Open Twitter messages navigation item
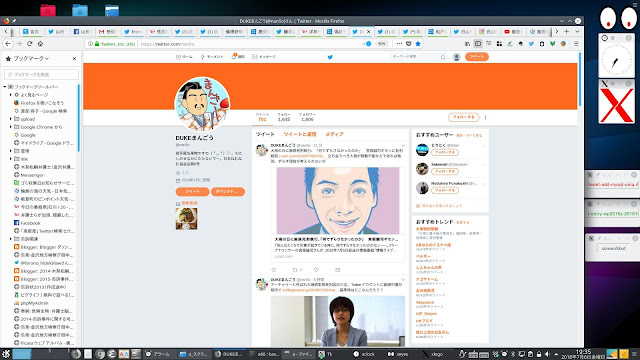640x360 pixels. pyautogui.click(x=264, y=57)
